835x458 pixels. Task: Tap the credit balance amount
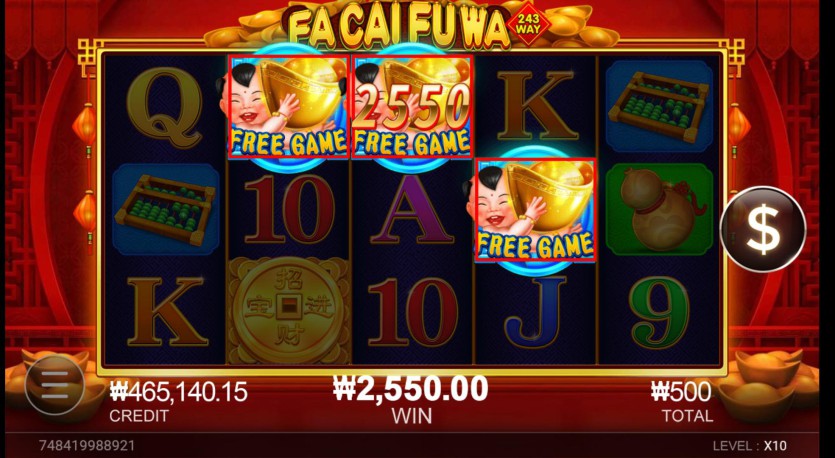tap(178, 392)
